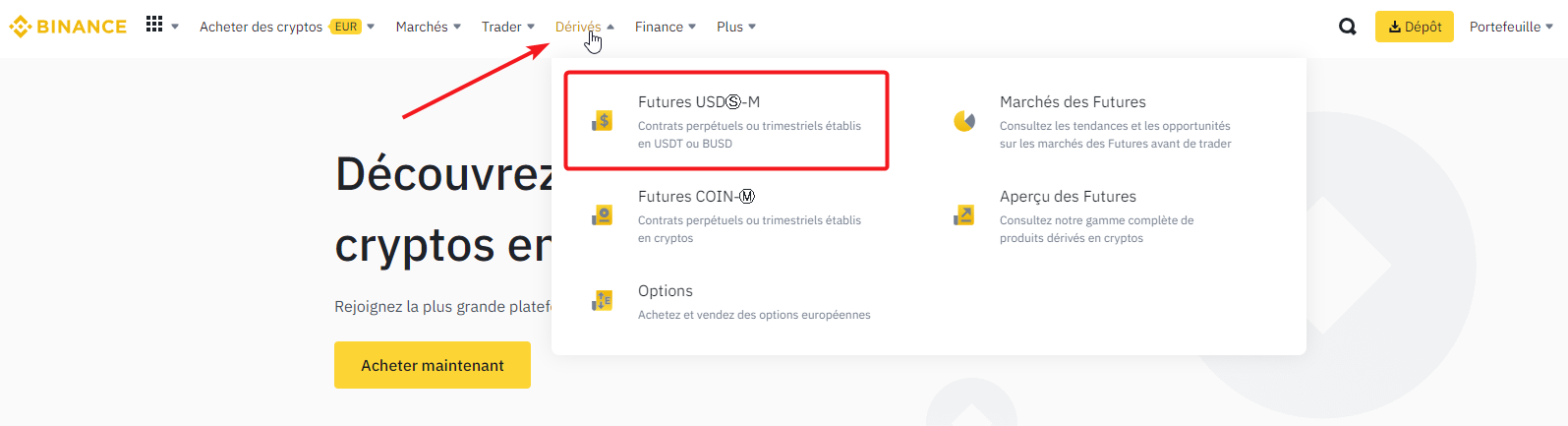Click the search magnifier icon
Viewport: 1568px width, 426px height.
[1347, 27]
